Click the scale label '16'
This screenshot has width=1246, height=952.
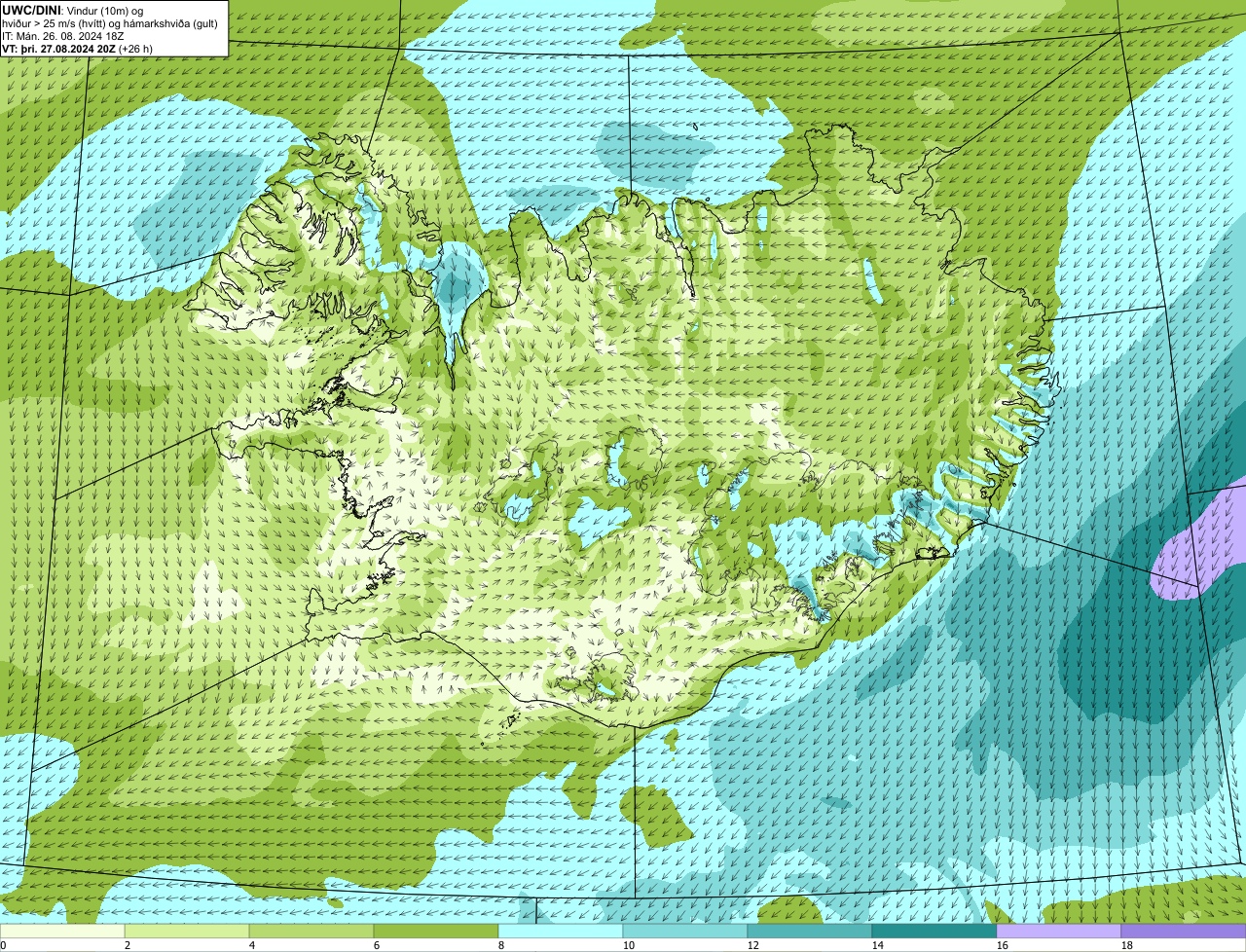(1003, 945)
